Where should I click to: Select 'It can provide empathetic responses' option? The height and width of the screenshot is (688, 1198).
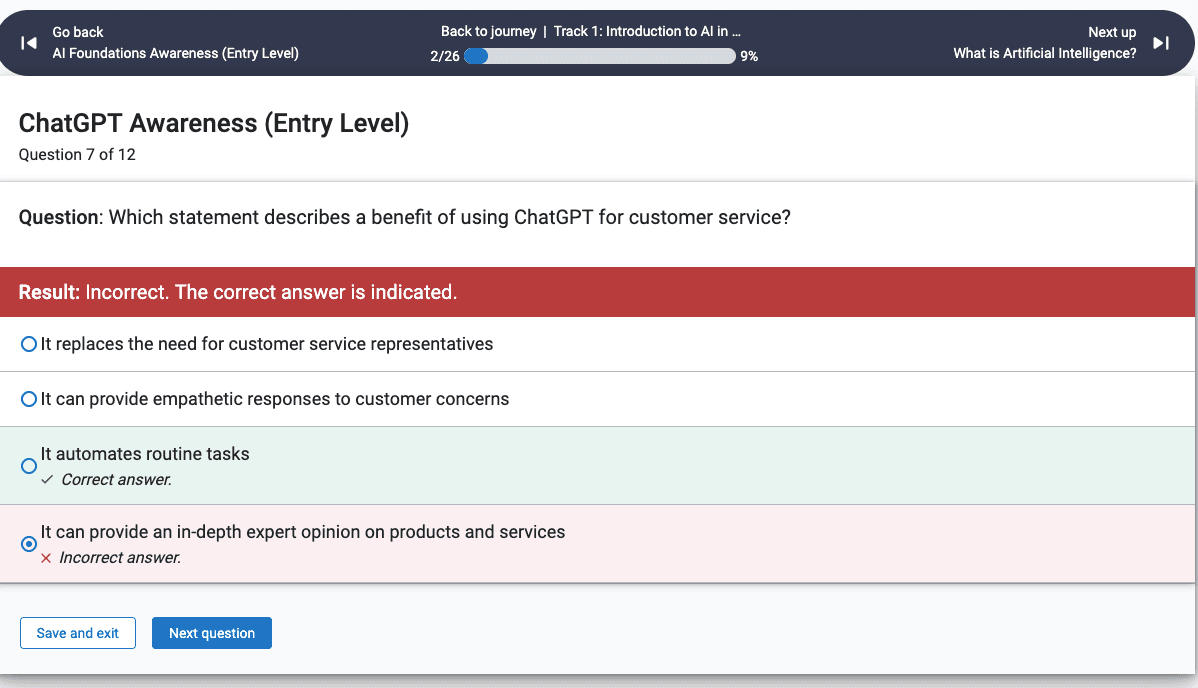[x=29, y=399]
